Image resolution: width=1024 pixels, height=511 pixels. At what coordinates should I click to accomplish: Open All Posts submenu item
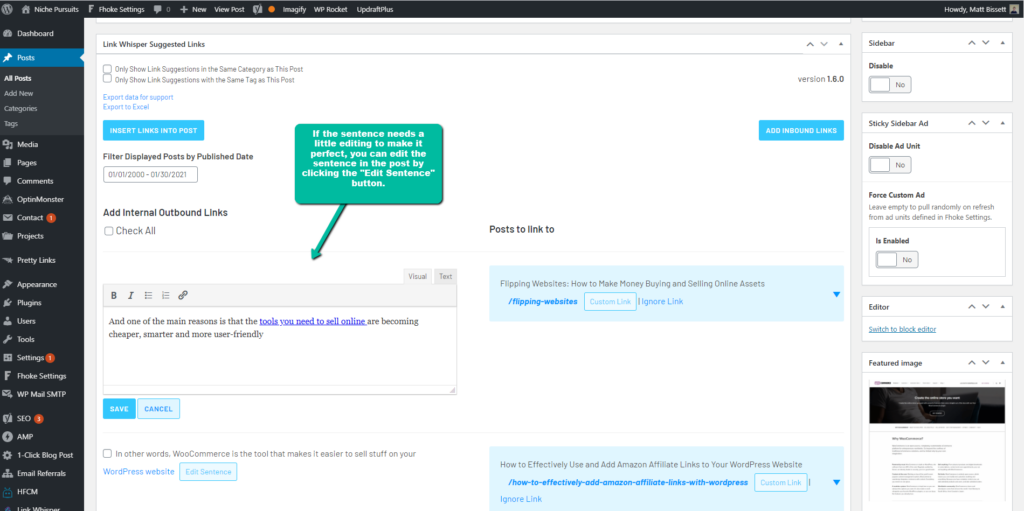click(x=18, y=78)
